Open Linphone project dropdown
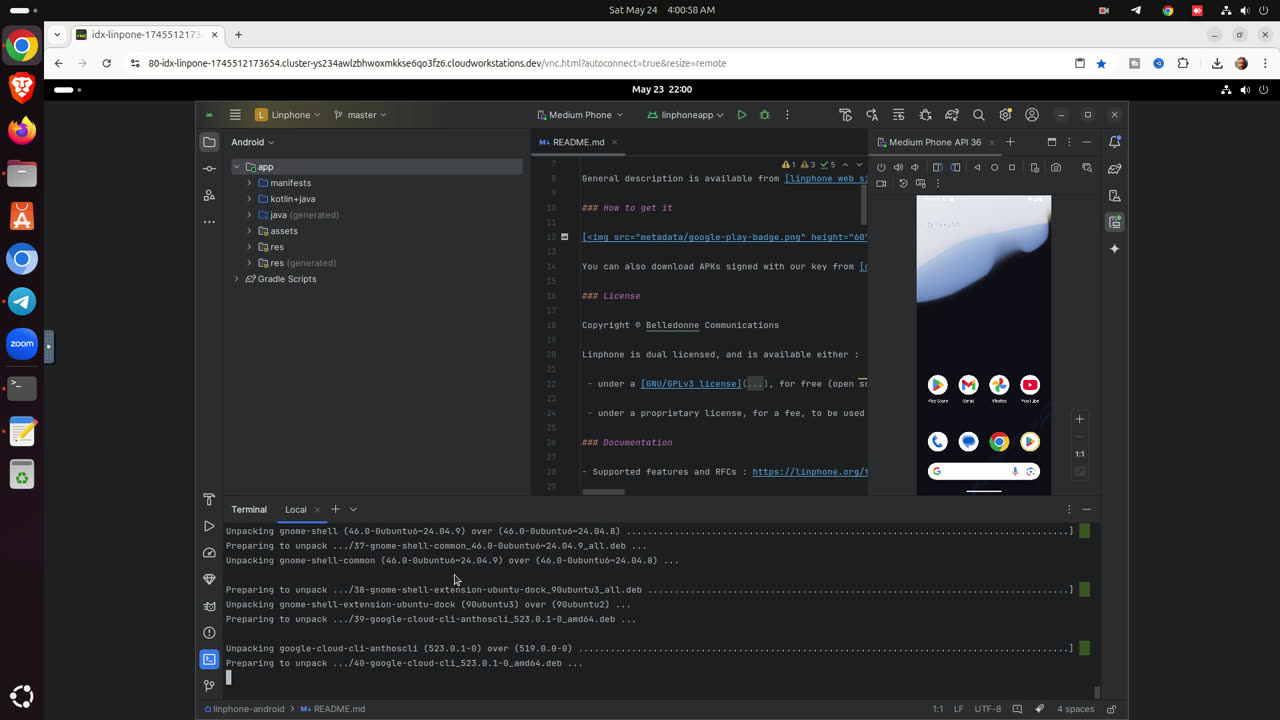 288,115
